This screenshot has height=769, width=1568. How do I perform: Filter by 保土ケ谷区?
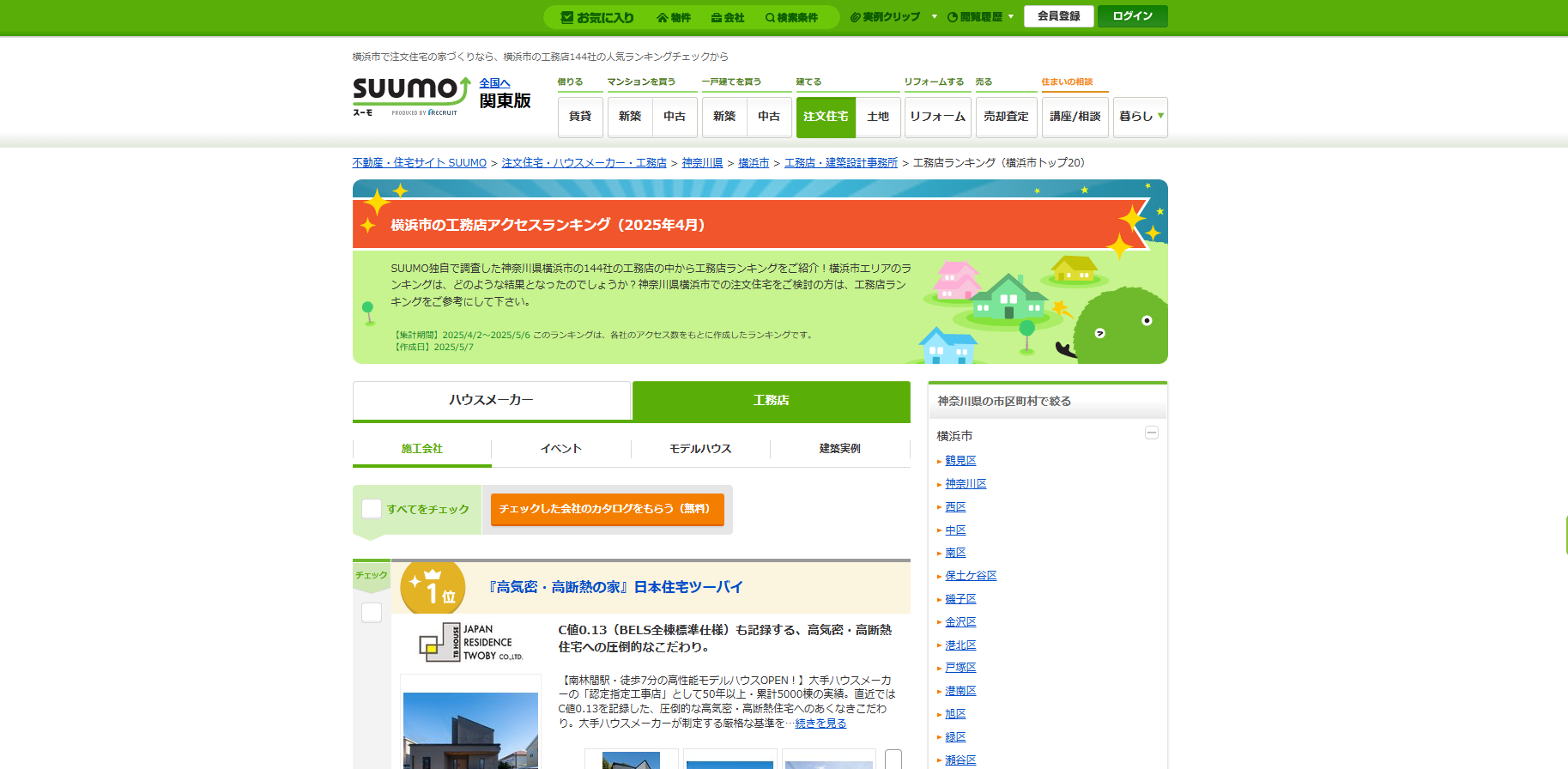point(972,576)
